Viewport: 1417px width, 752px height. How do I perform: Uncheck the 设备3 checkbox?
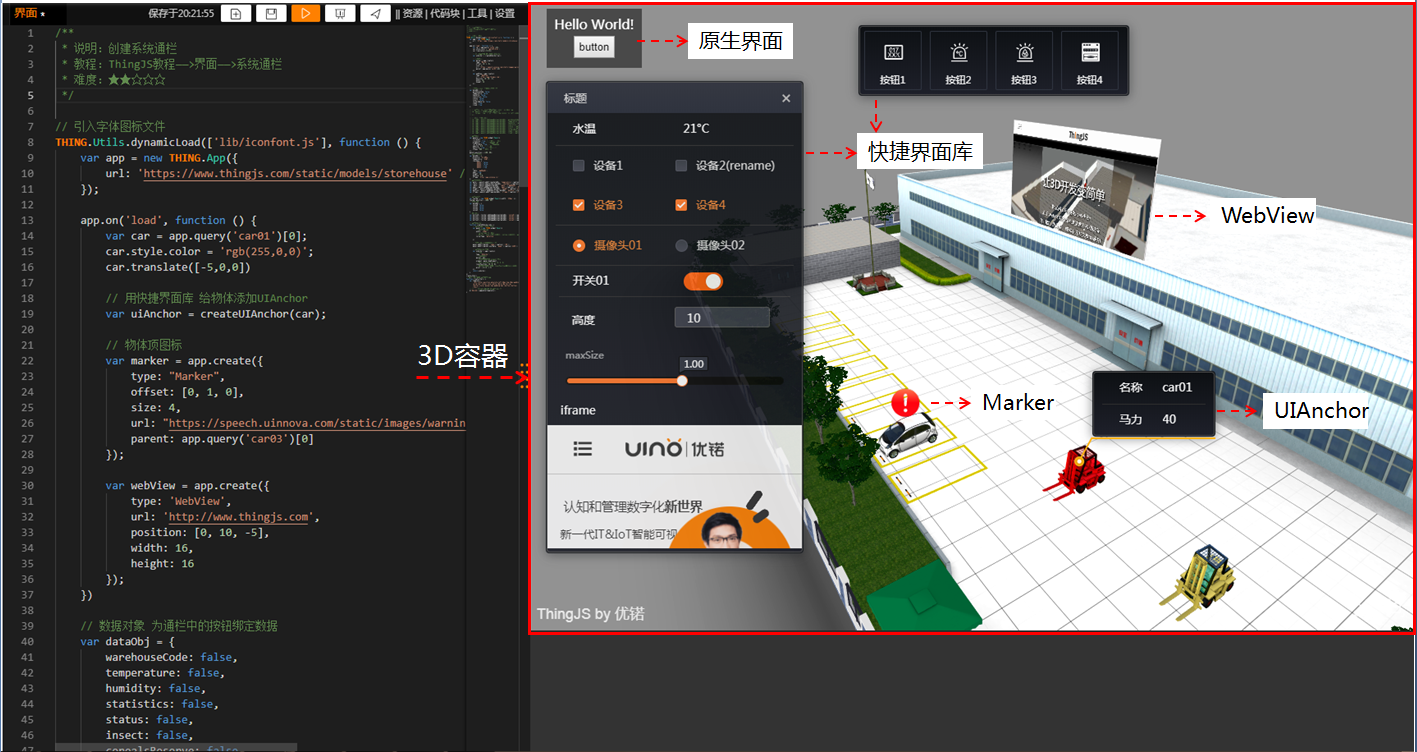tap(579, 205)
